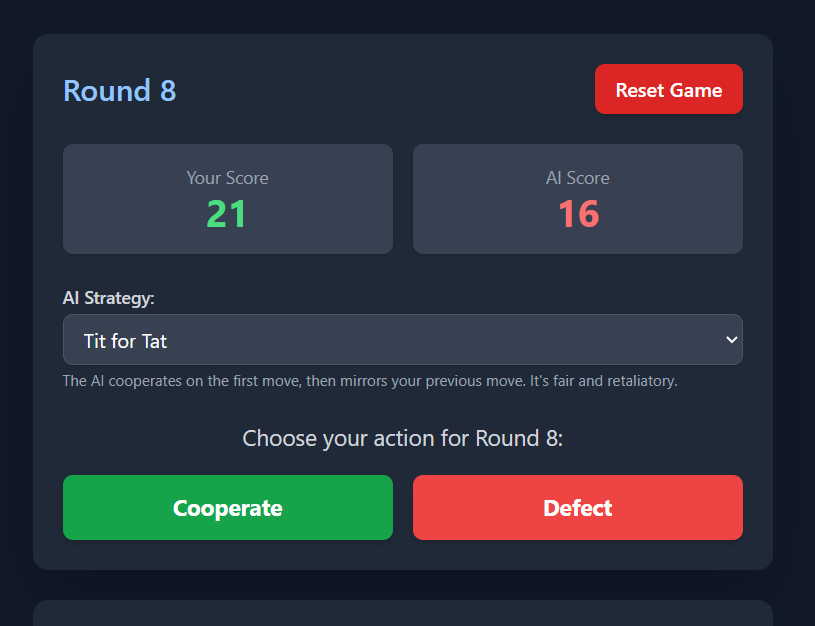Click 'Reset Game' label text
Screen dimensions: 815x626
click(668, 90)
